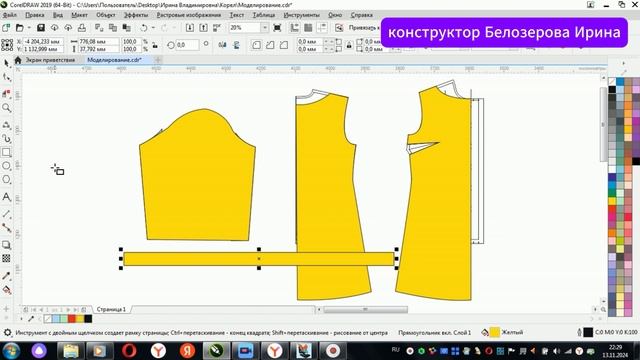Viewport: 640px width, 360px height.
Task: Activate the Zoom magnifier tool
Action: [x=7, y=108]
